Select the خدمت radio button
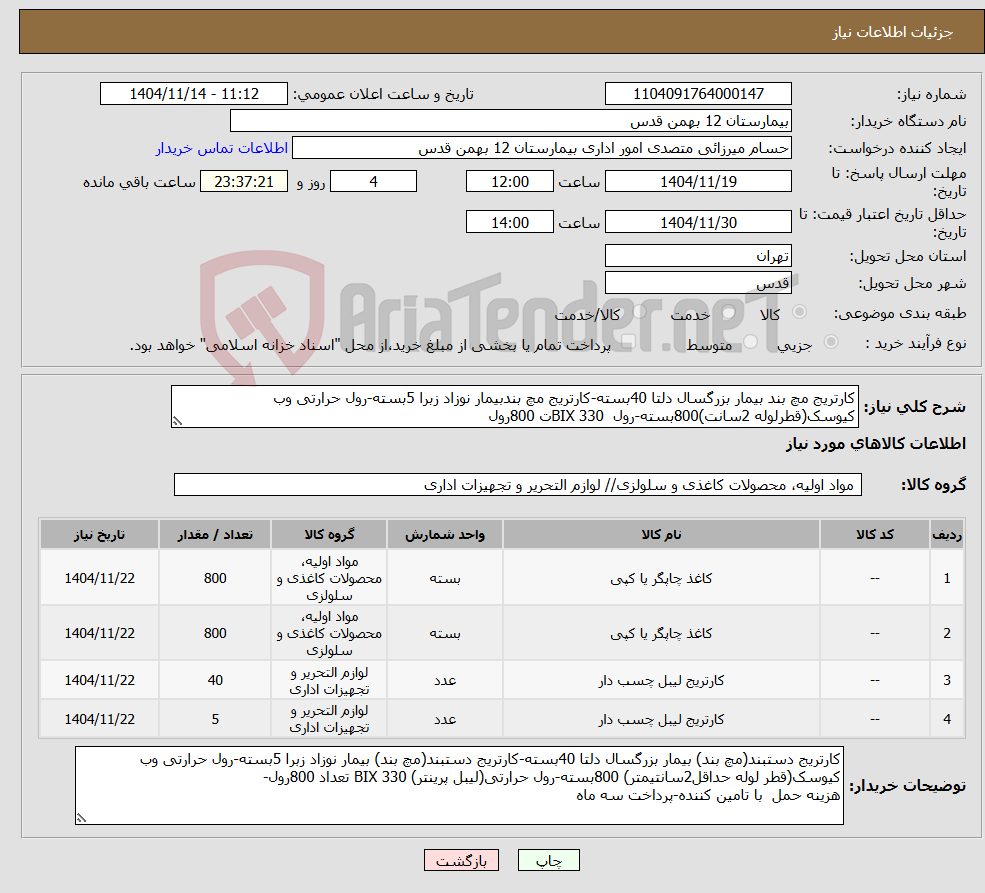 [729, 311]
